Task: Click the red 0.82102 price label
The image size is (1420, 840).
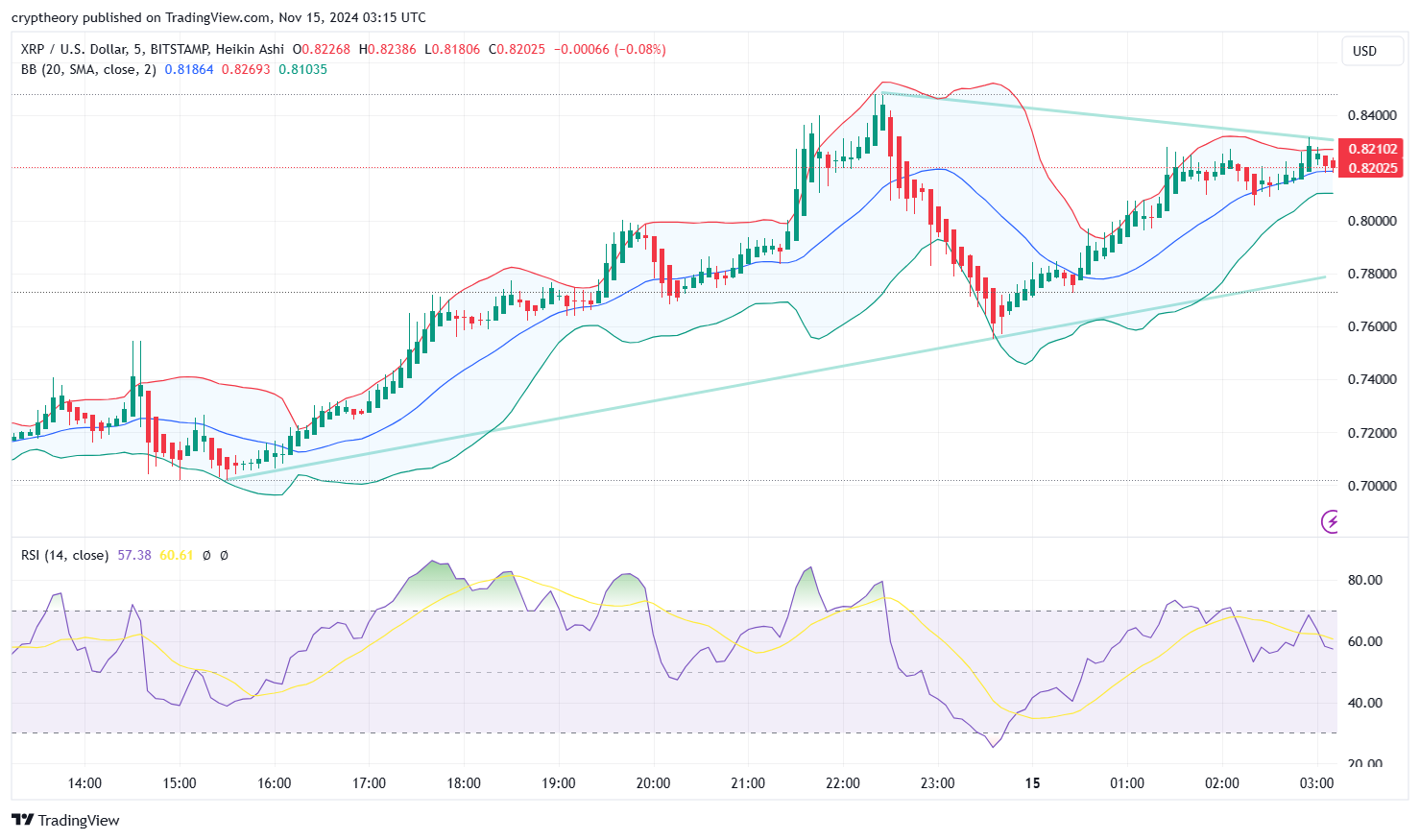Action: tap(1373, 149)
